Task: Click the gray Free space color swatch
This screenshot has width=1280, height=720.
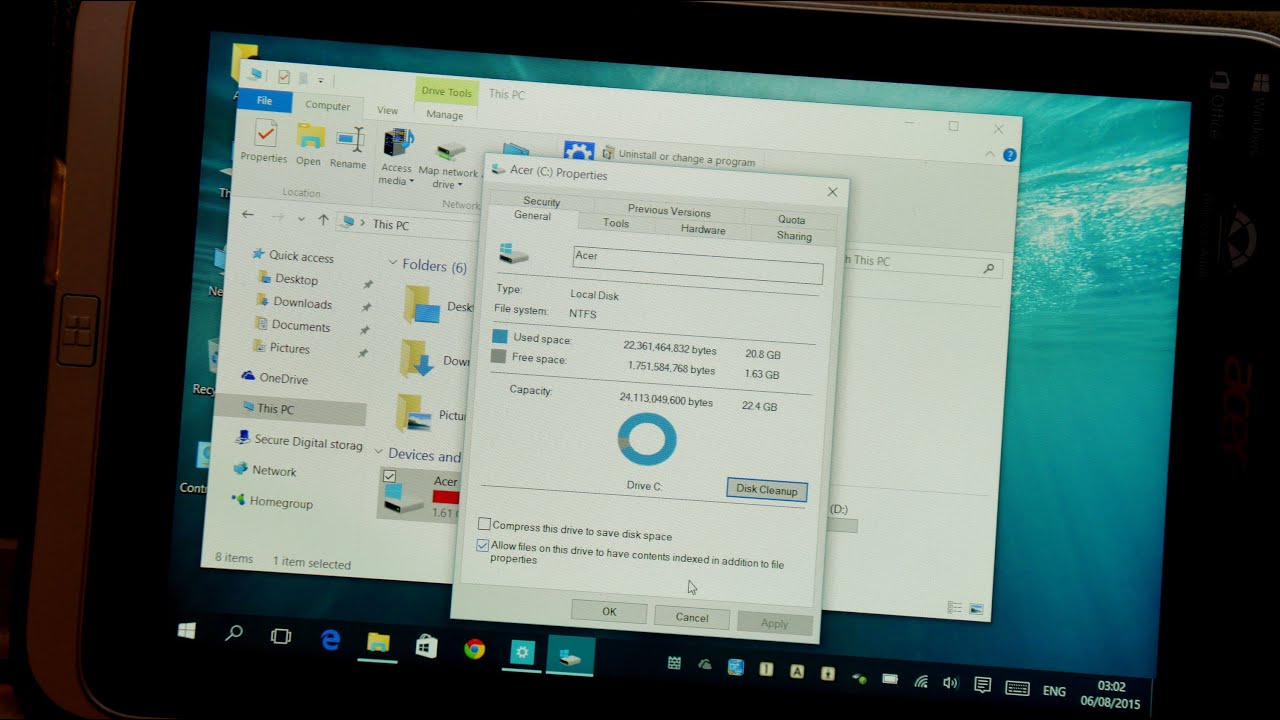Action: (498, 356)
